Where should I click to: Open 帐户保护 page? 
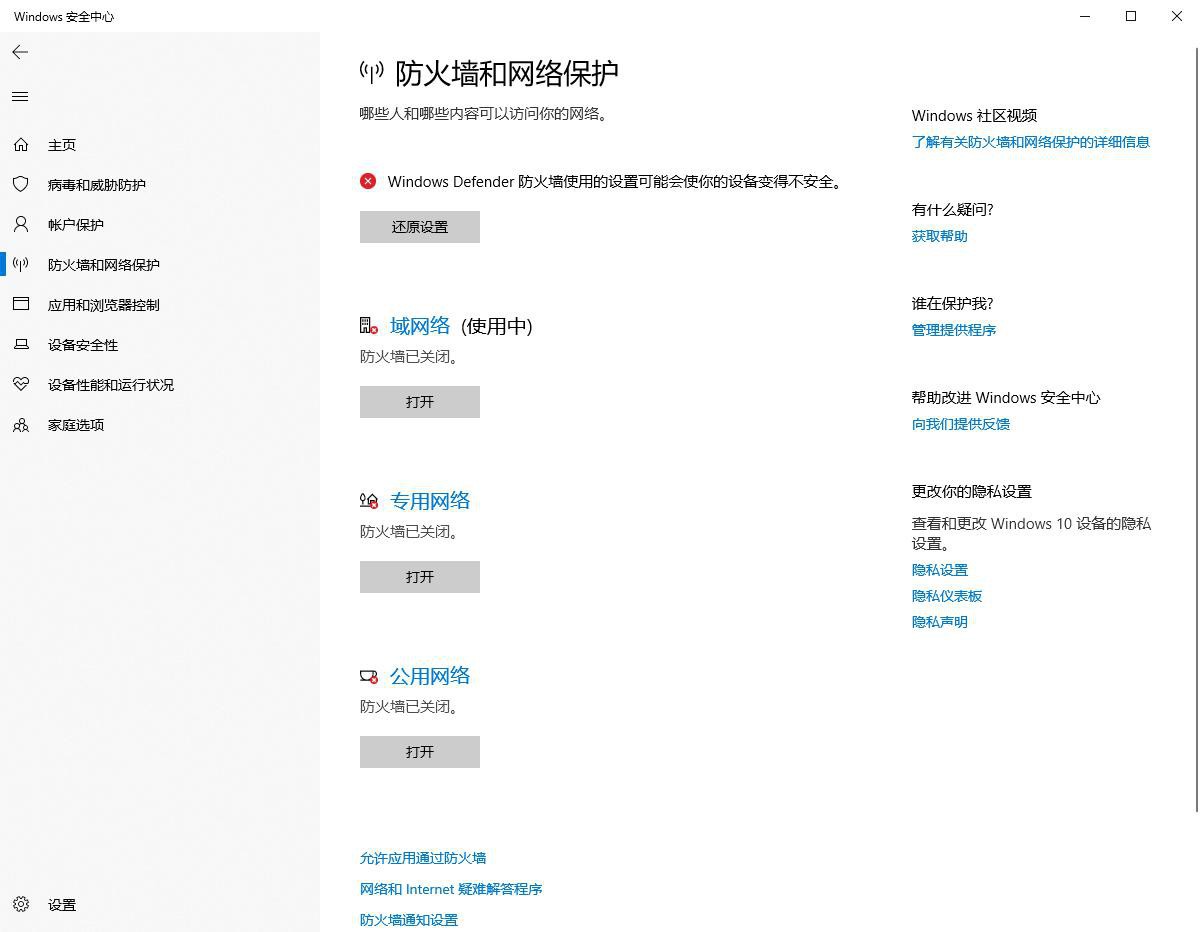coord(76,225)
